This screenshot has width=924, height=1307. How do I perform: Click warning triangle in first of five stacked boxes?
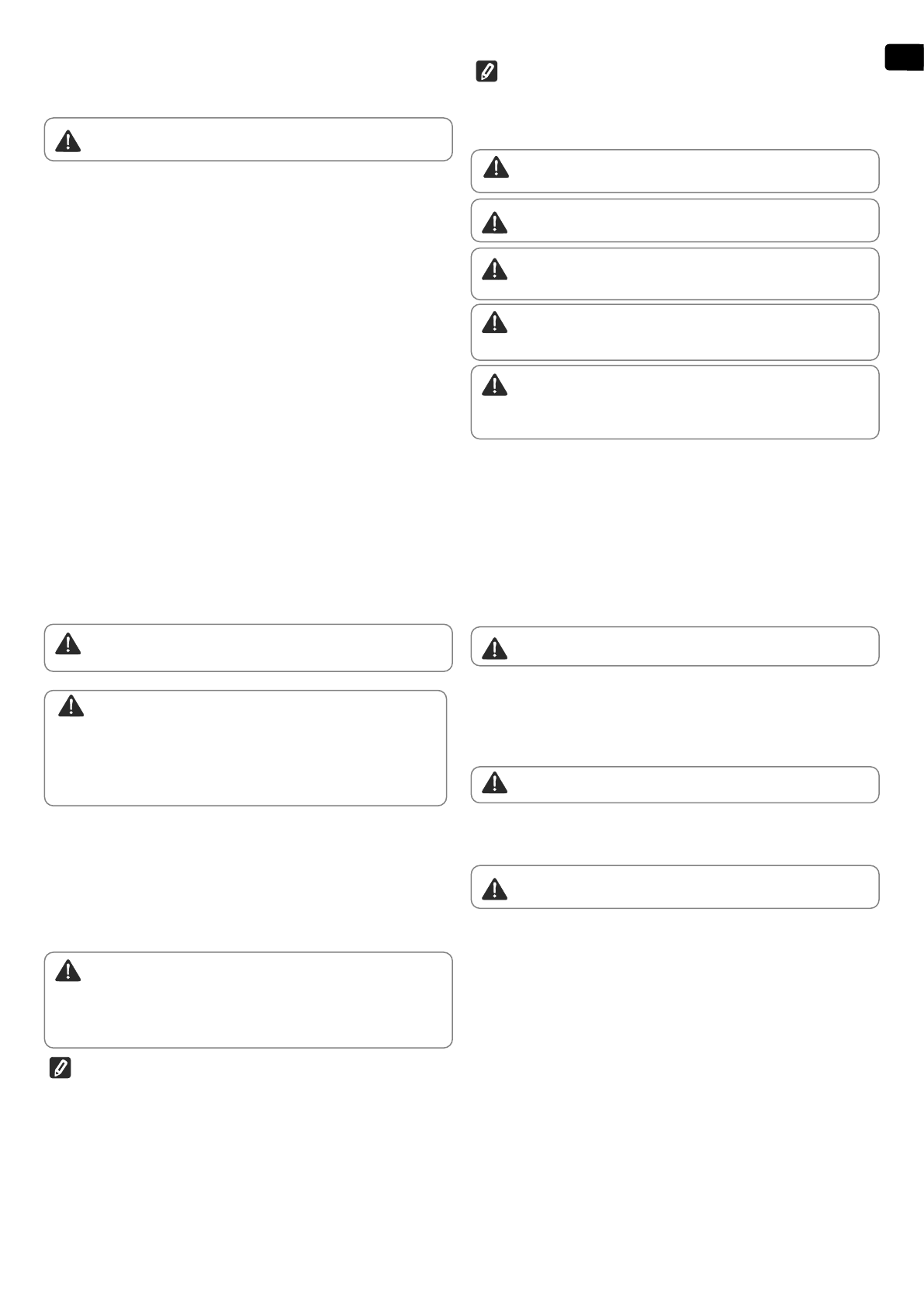click(496, 167)
